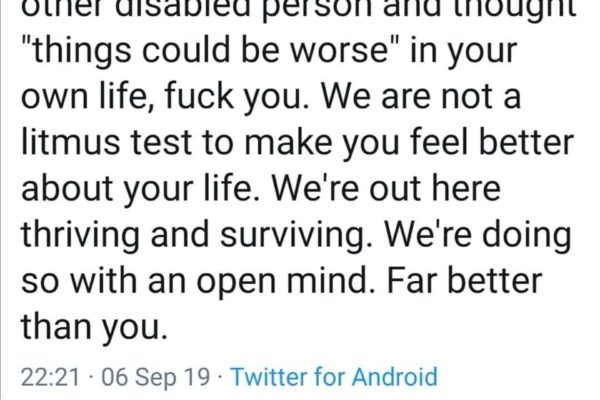This screenshot has height=400, width=600.
Task: Click the 06 Sep 19 date
Action: (x=150, y=377)
